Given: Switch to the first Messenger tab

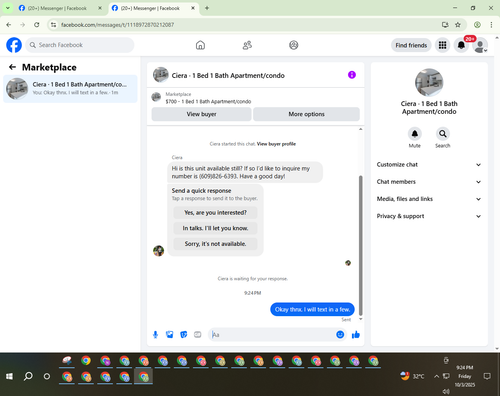Looking at the screenshot, I should [57, 8].
